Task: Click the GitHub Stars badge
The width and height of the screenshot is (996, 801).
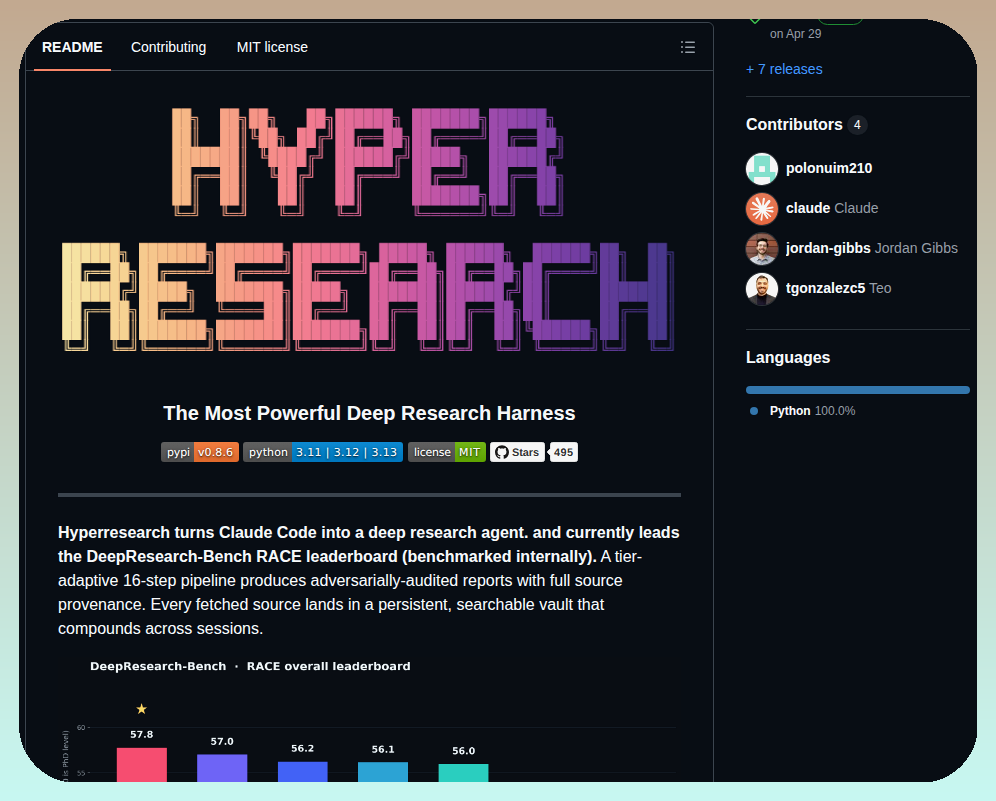Action: (x=517, y=452)
